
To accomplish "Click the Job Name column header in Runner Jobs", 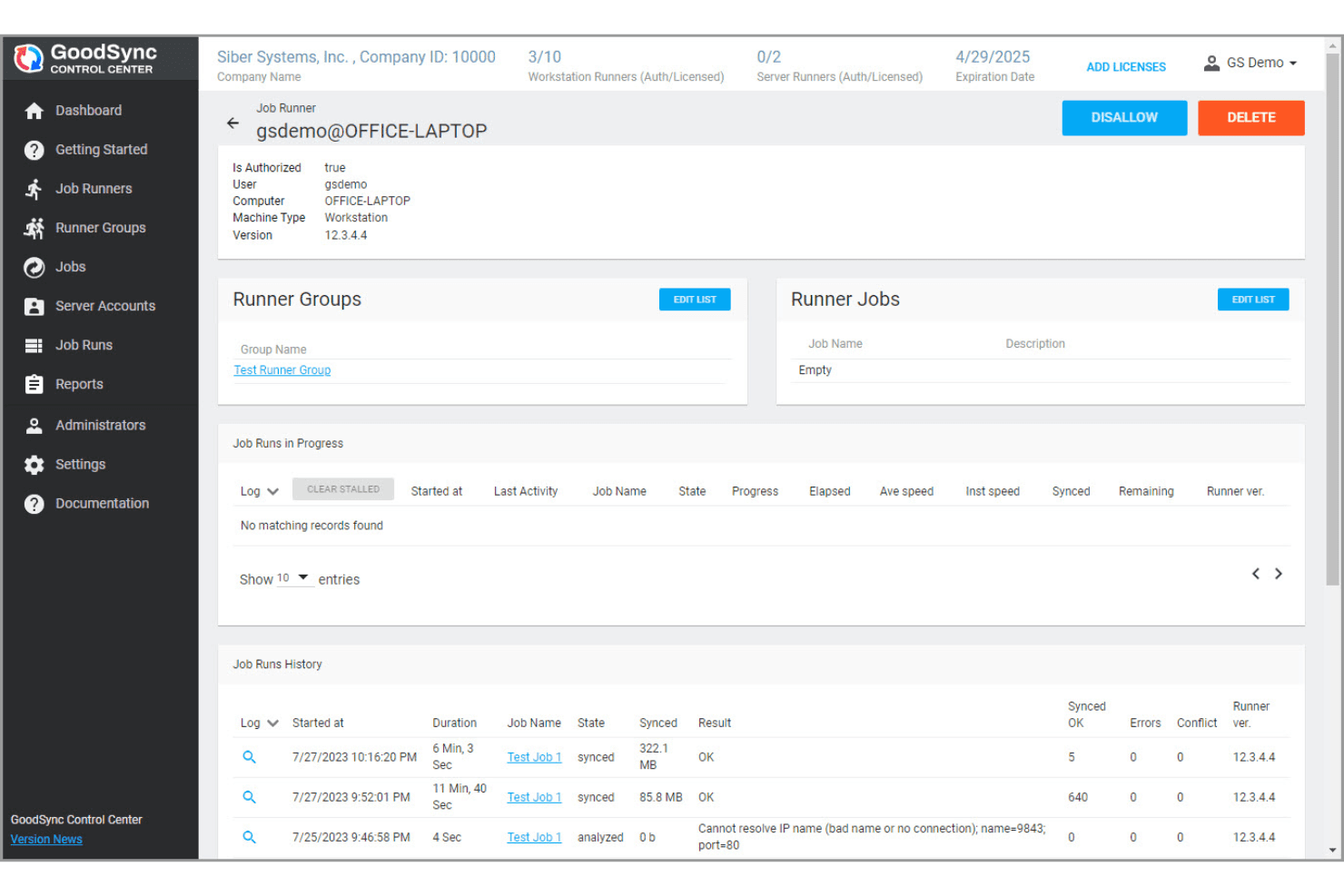I will pyautogui.click(x=835, y=344).
